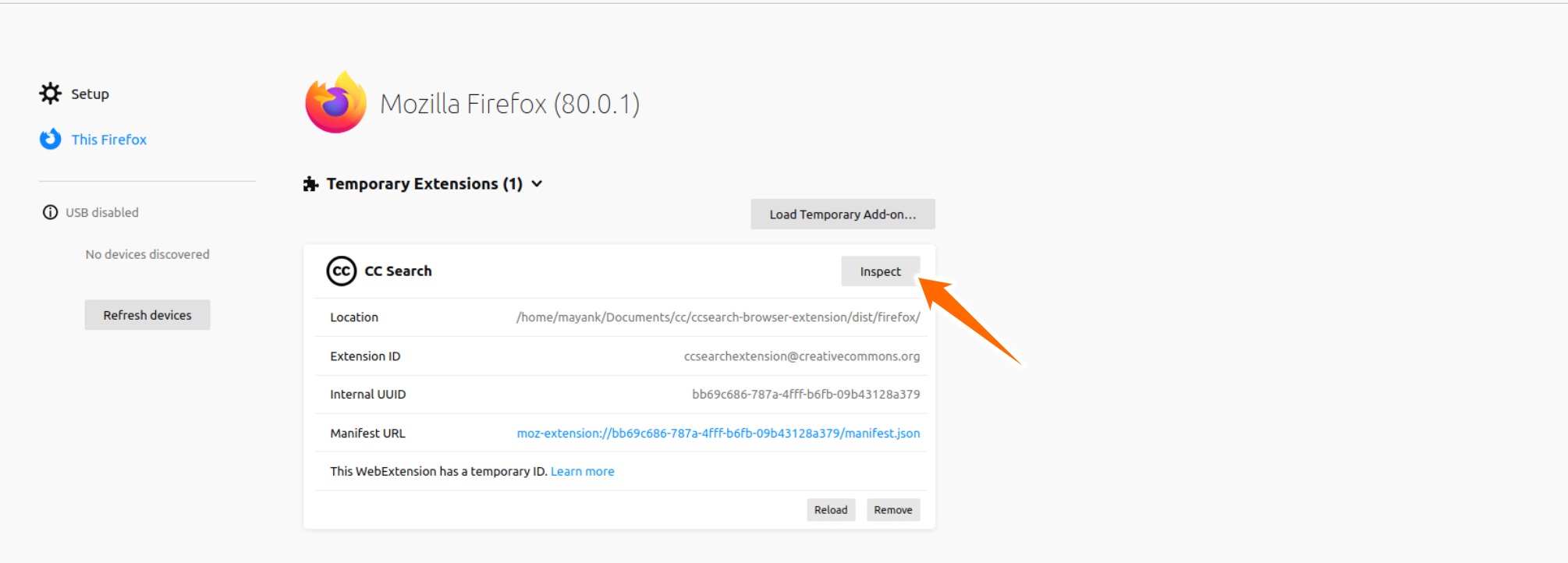Viewport: 1568px width, 563px height.
Task: Click the Manifest URL label
Action: click(x=367, y=434)
